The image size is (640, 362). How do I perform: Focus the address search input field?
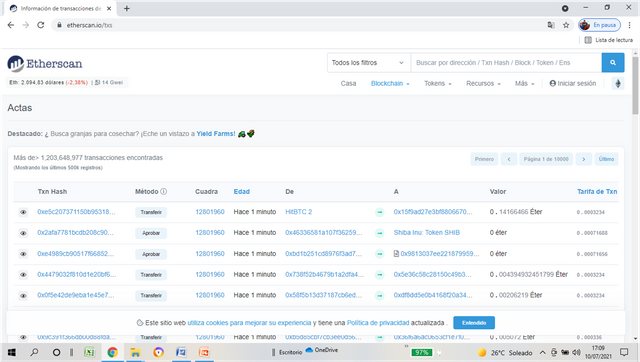point(506,62)
